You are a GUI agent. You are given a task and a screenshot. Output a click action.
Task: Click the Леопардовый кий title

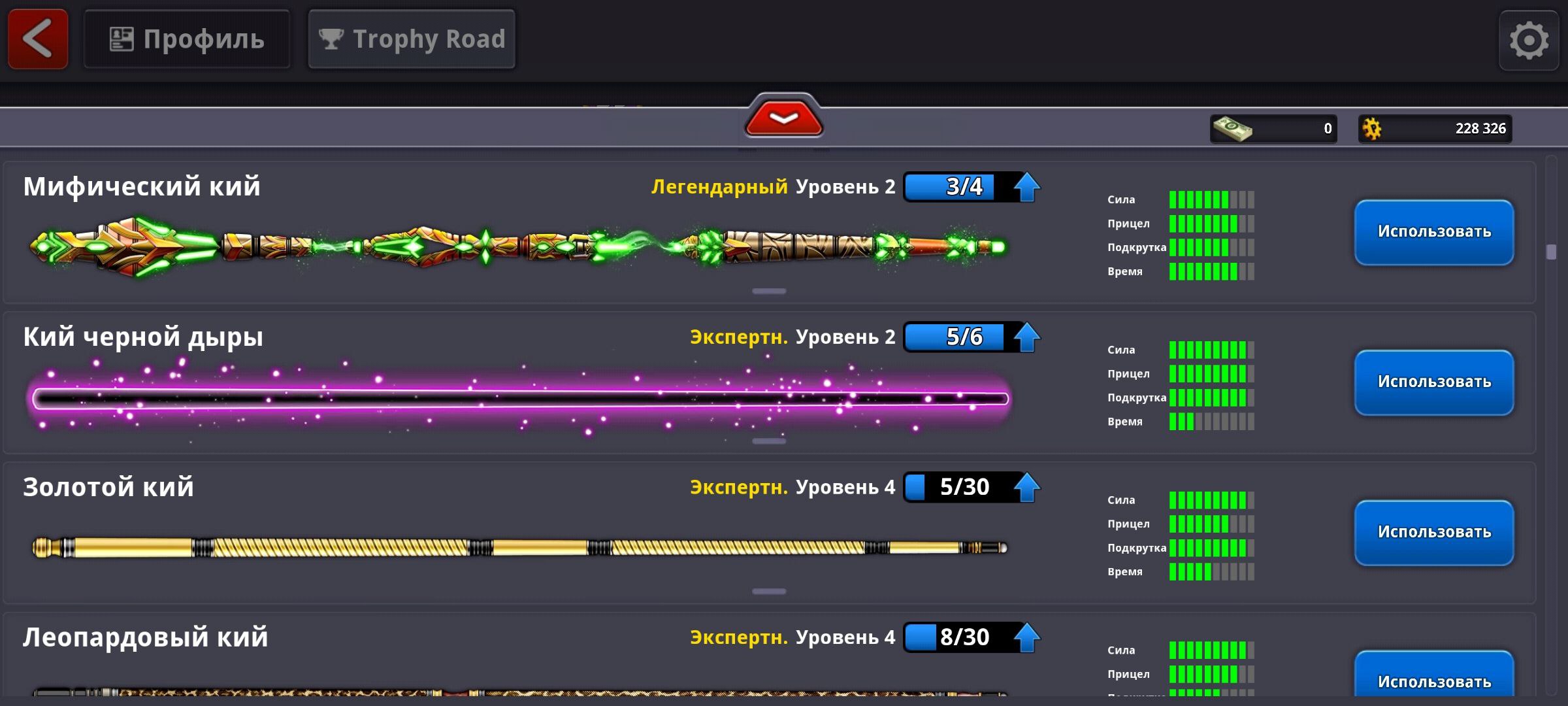click(x=146, y=638)
